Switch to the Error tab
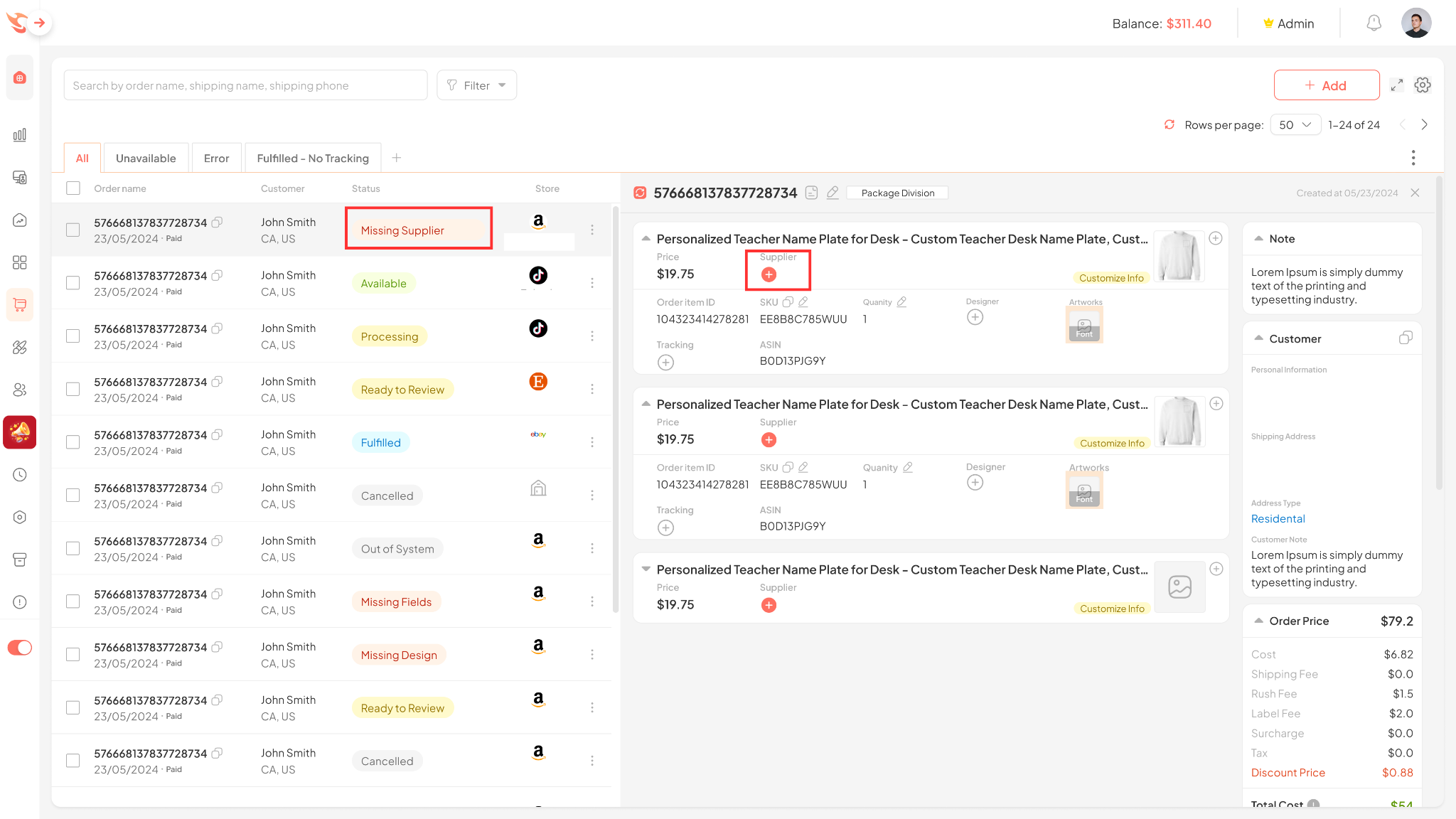 (x=216, y=158)
